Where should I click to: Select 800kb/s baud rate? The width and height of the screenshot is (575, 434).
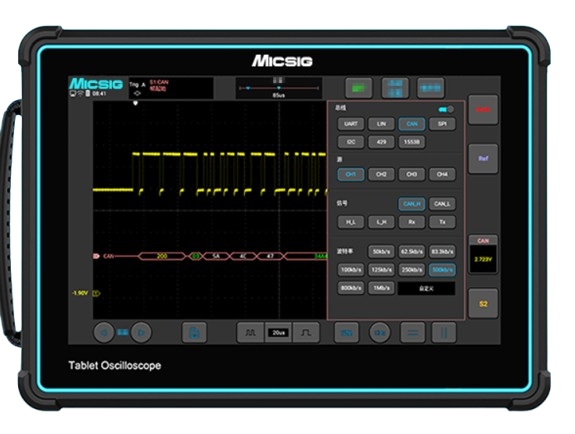(x=351, y=288)
